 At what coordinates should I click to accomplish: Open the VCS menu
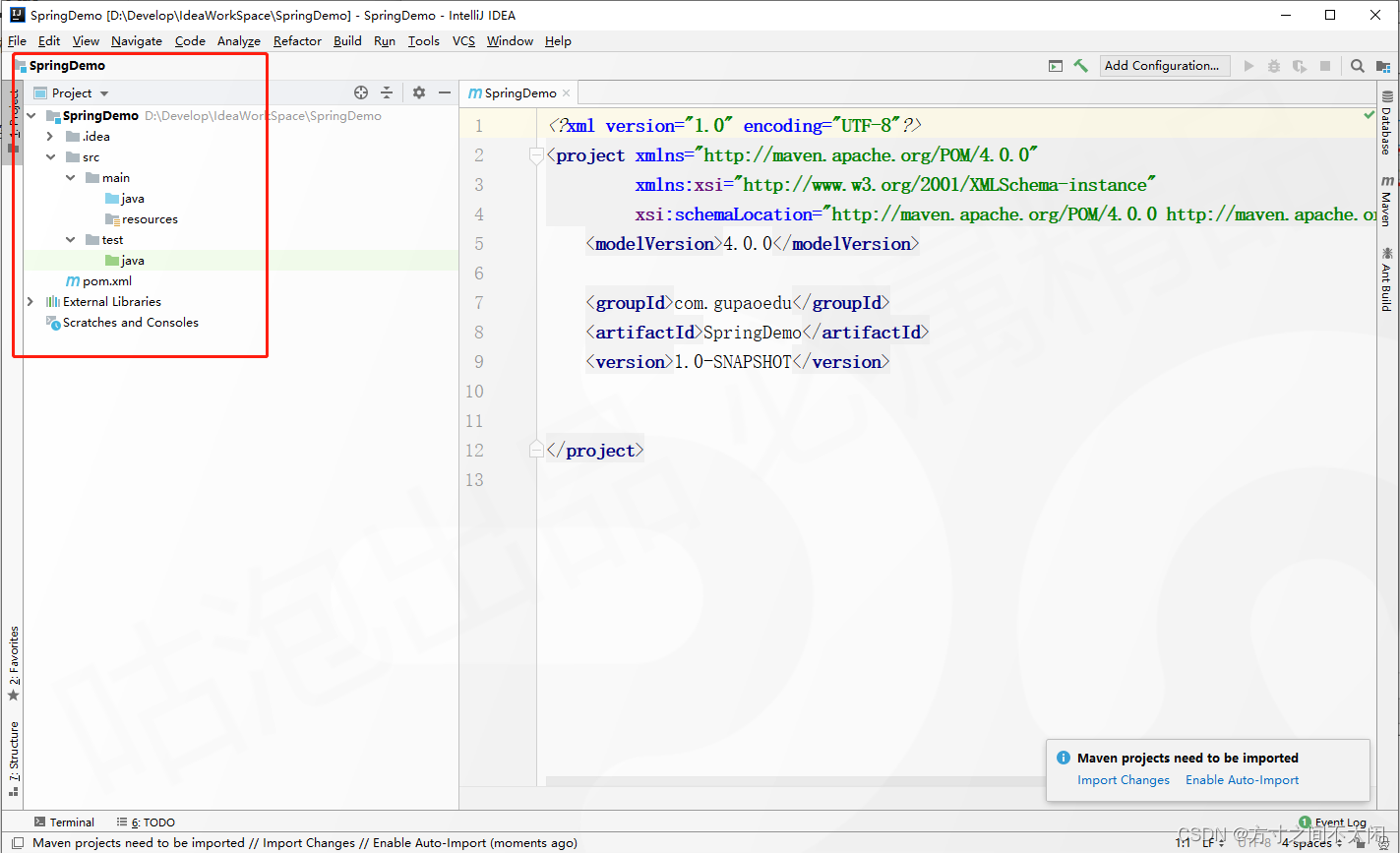463,41
